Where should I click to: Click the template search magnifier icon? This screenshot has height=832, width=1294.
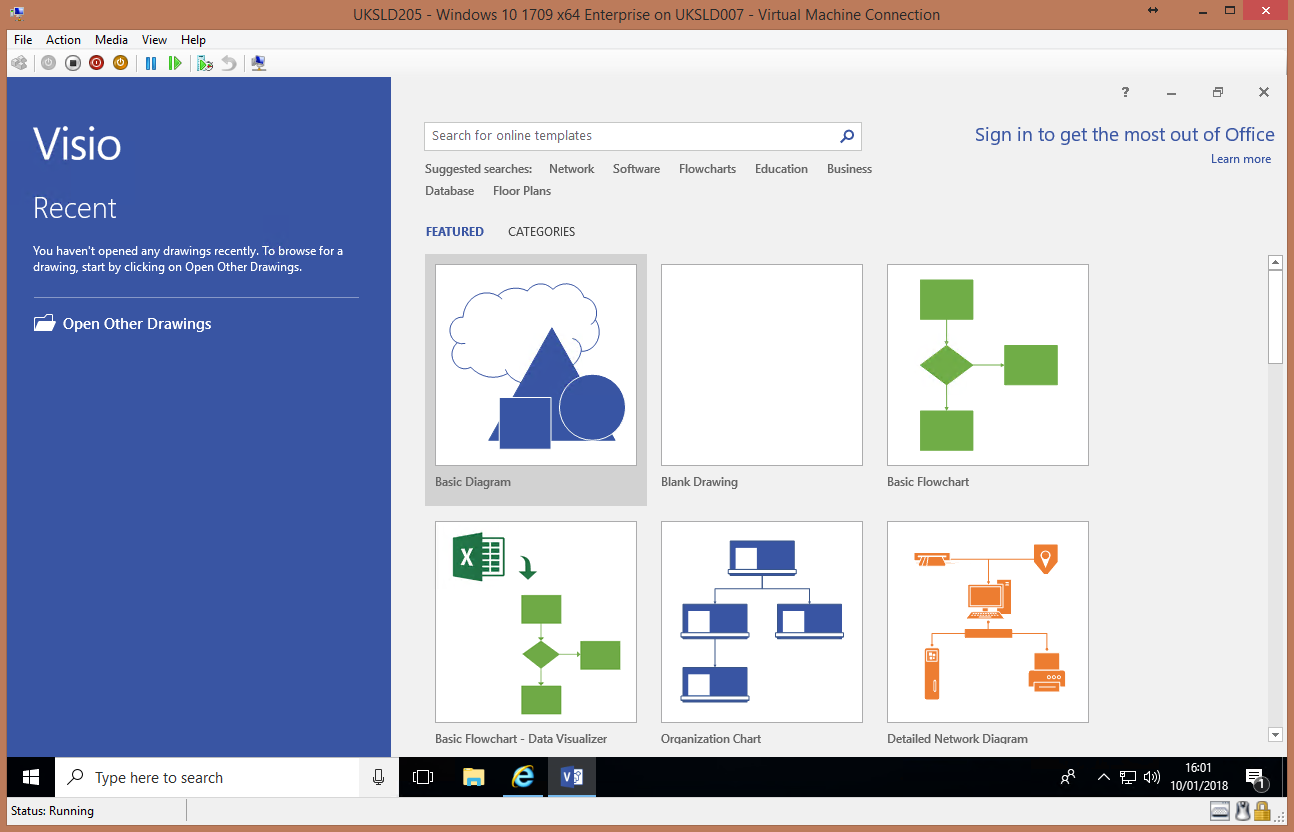[x=847, y=136]
